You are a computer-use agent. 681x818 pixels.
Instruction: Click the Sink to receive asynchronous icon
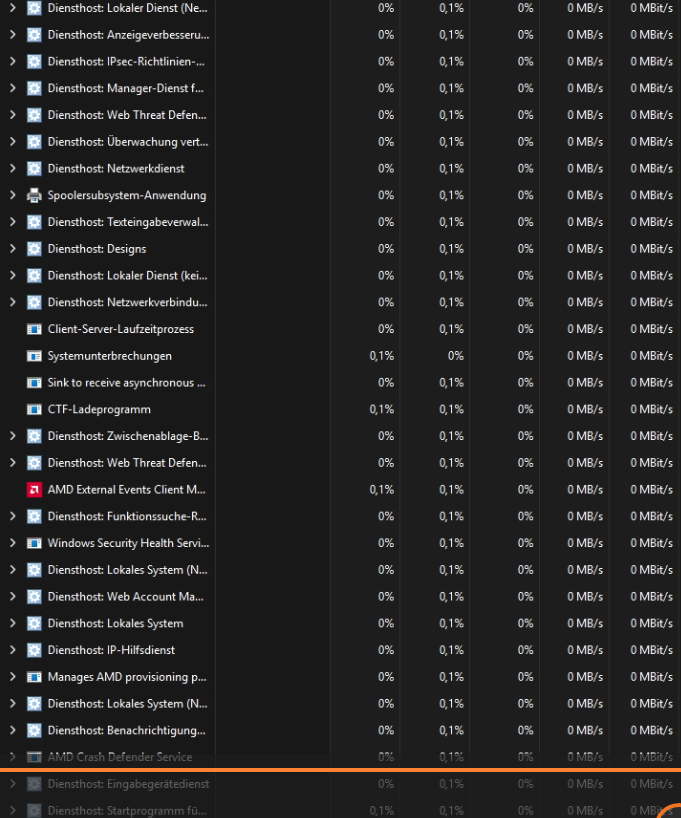[x=34, y=382]
